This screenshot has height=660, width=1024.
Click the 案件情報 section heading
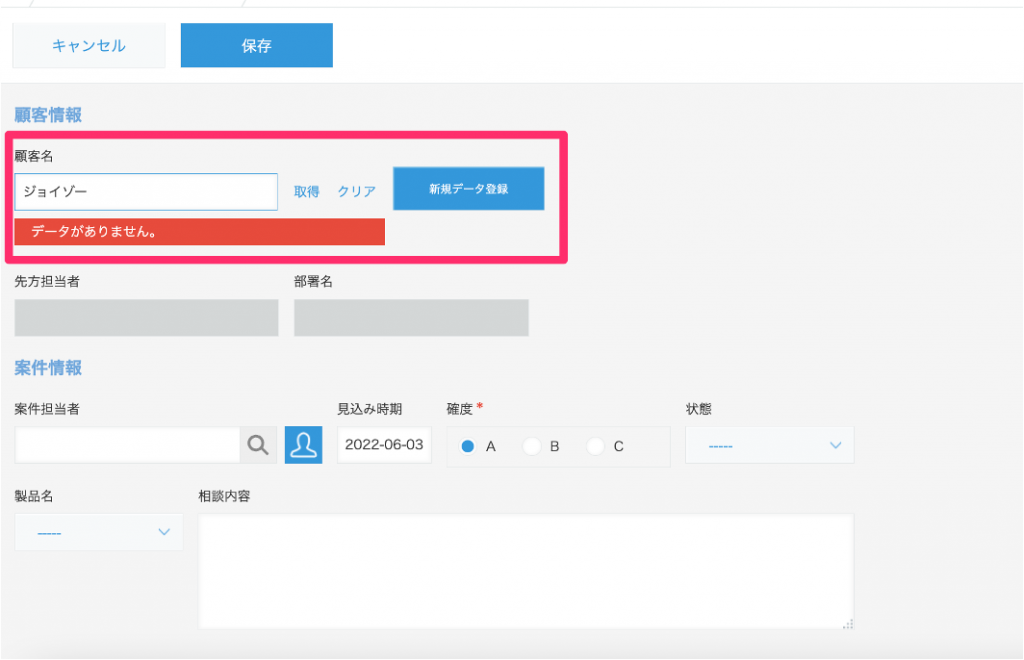[48, 368]
